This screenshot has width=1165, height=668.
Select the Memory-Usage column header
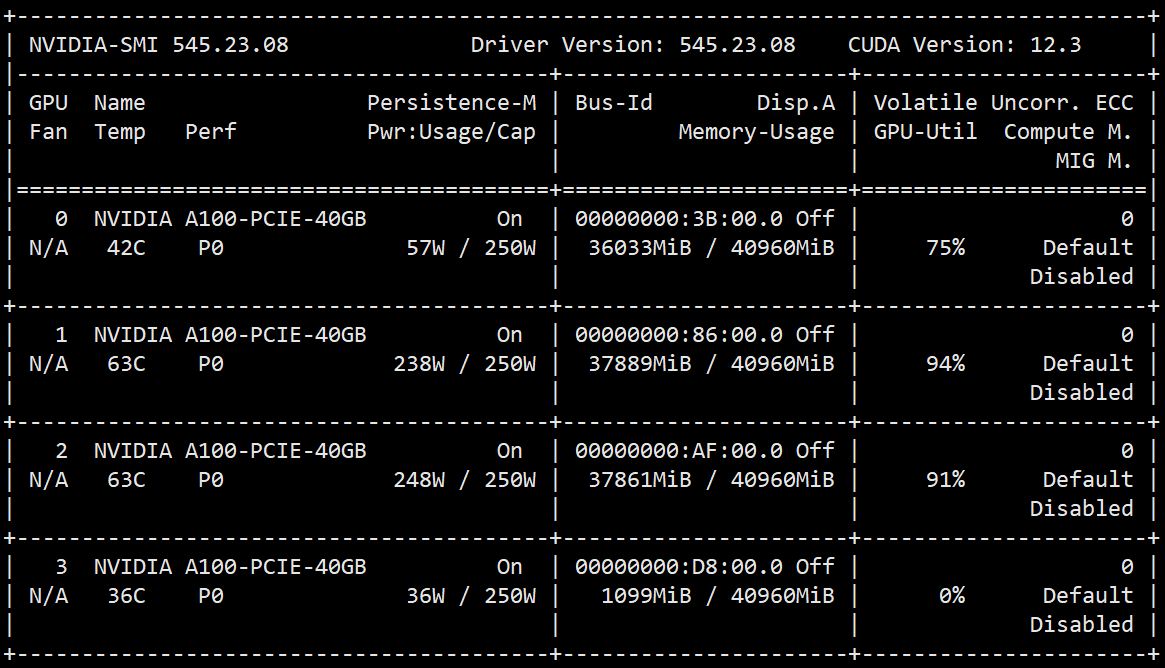coord(756,132)
